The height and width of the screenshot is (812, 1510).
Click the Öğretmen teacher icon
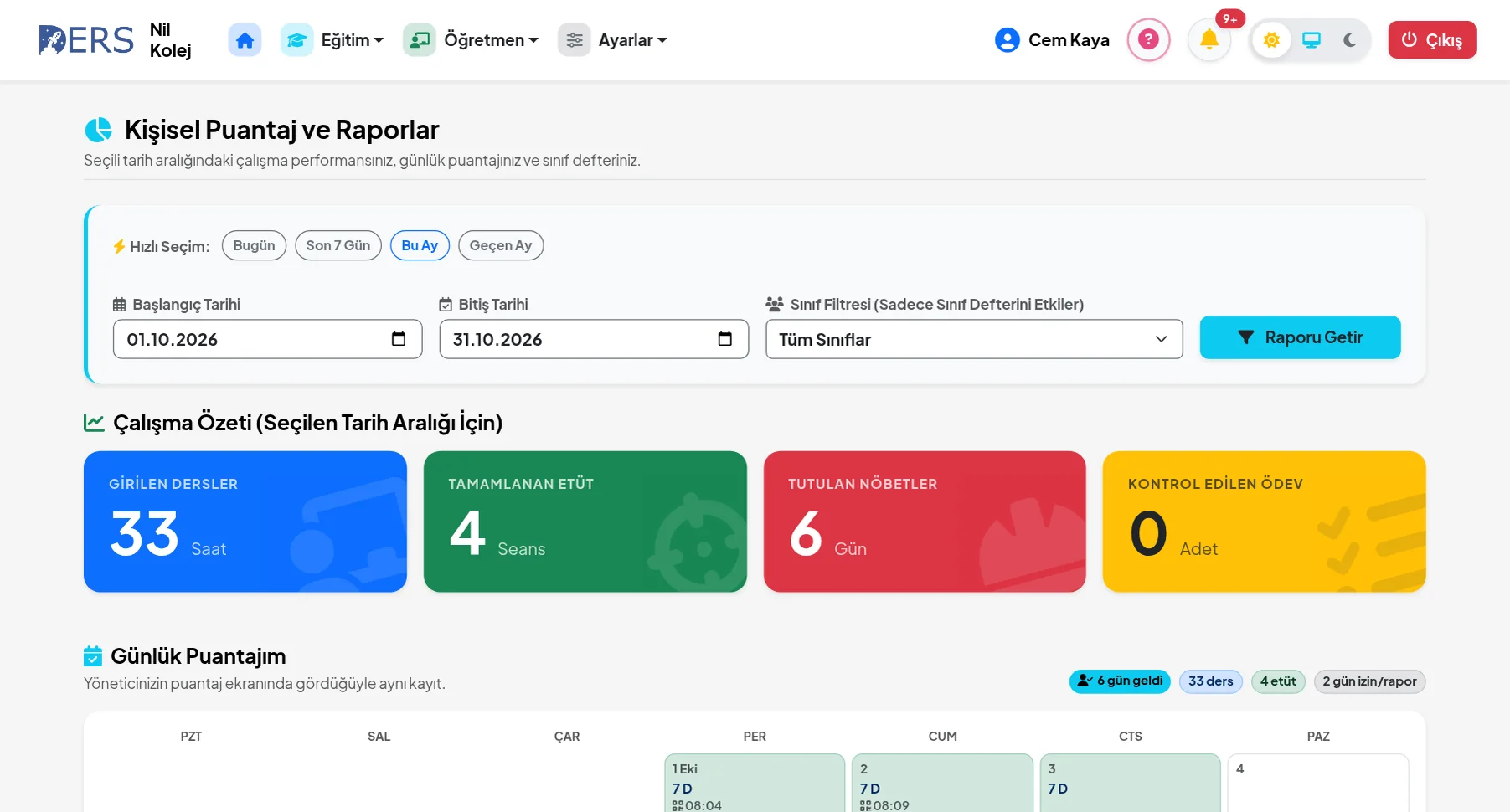point(420,40)
